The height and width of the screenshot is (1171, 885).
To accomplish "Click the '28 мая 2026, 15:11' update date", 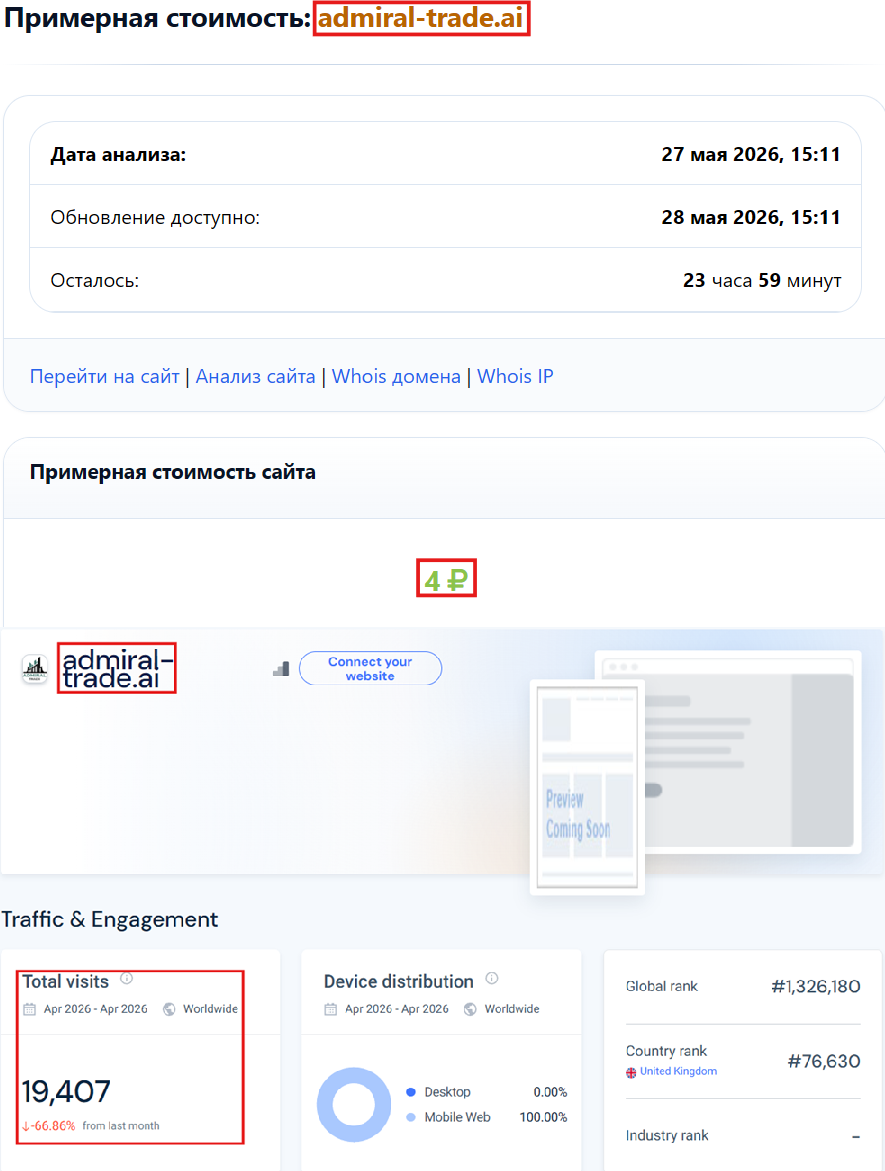I will (x=751, y=217).
